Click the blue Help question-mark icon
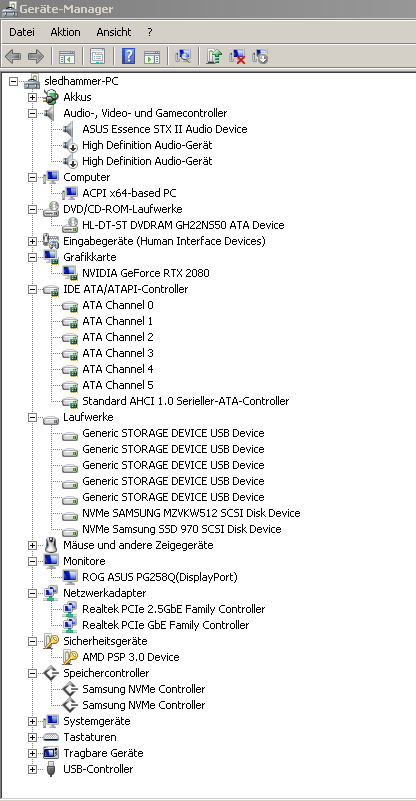Screen dimensions: 416x801 pyautogui.click(x=128, y=56)
